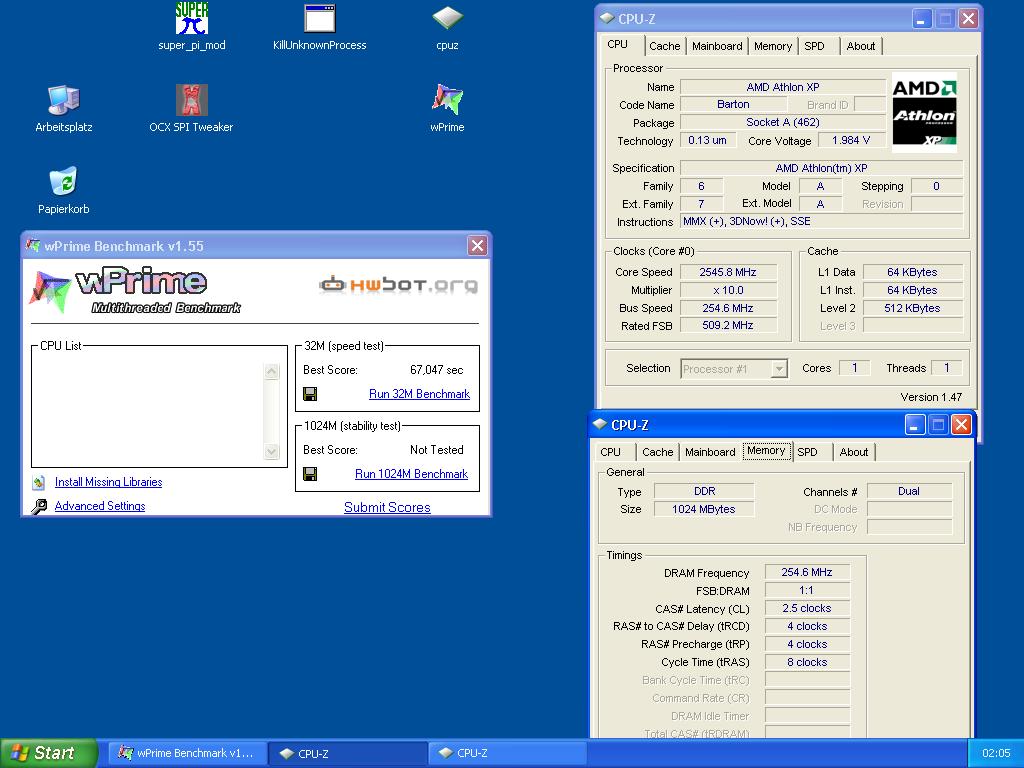Switch to SPD tab in lower CPU-Z

807,452
